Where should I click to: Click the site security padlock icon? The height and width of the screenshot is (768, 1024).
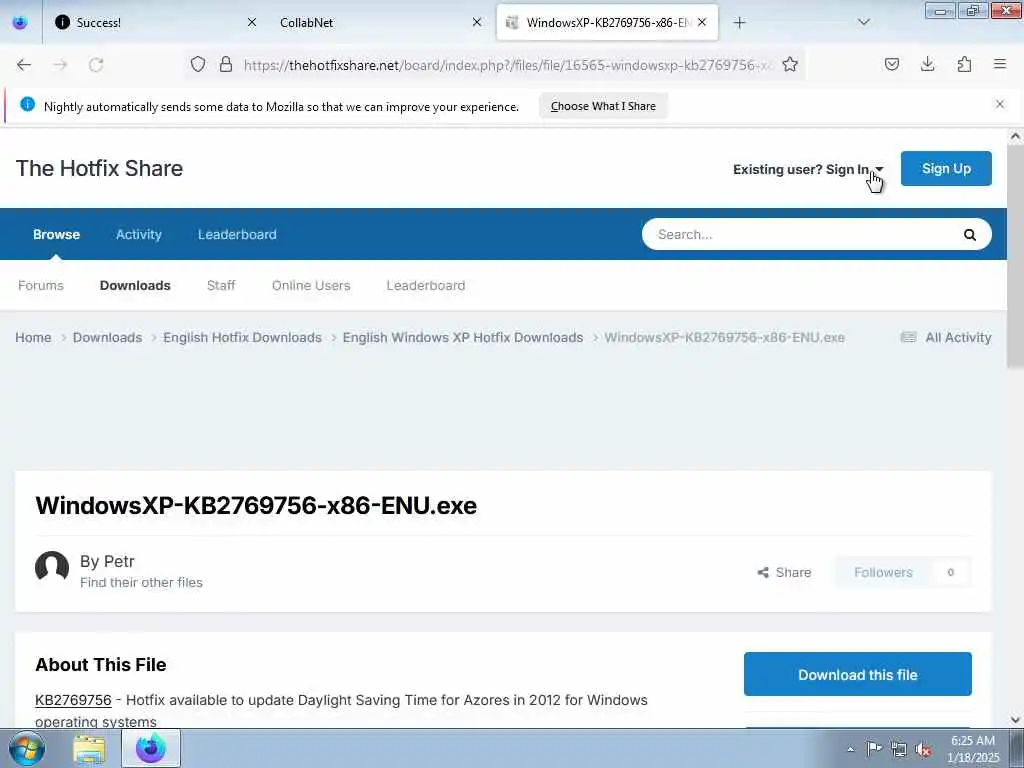tap(226, 64)
